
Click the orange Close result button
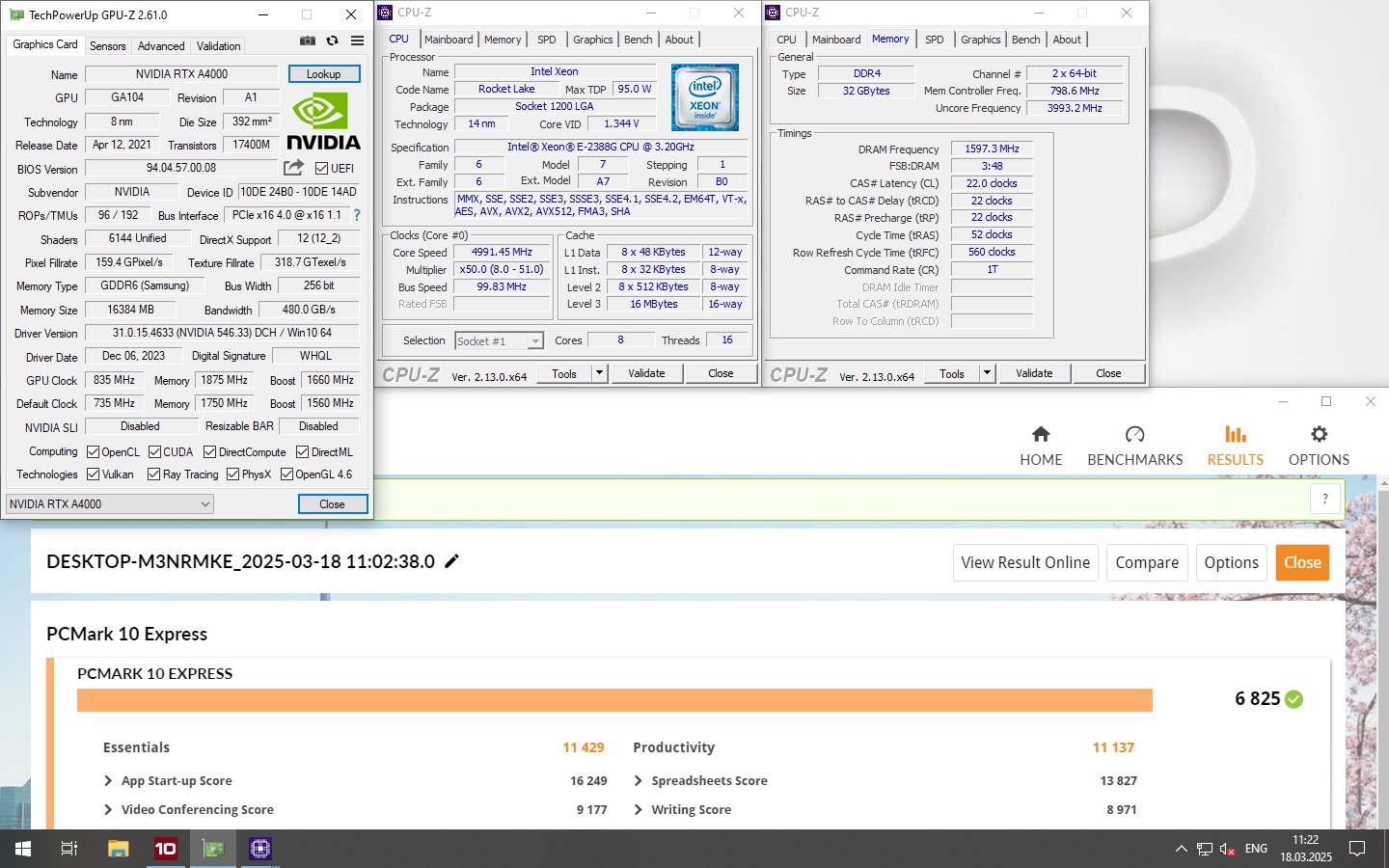point(1302,562)
